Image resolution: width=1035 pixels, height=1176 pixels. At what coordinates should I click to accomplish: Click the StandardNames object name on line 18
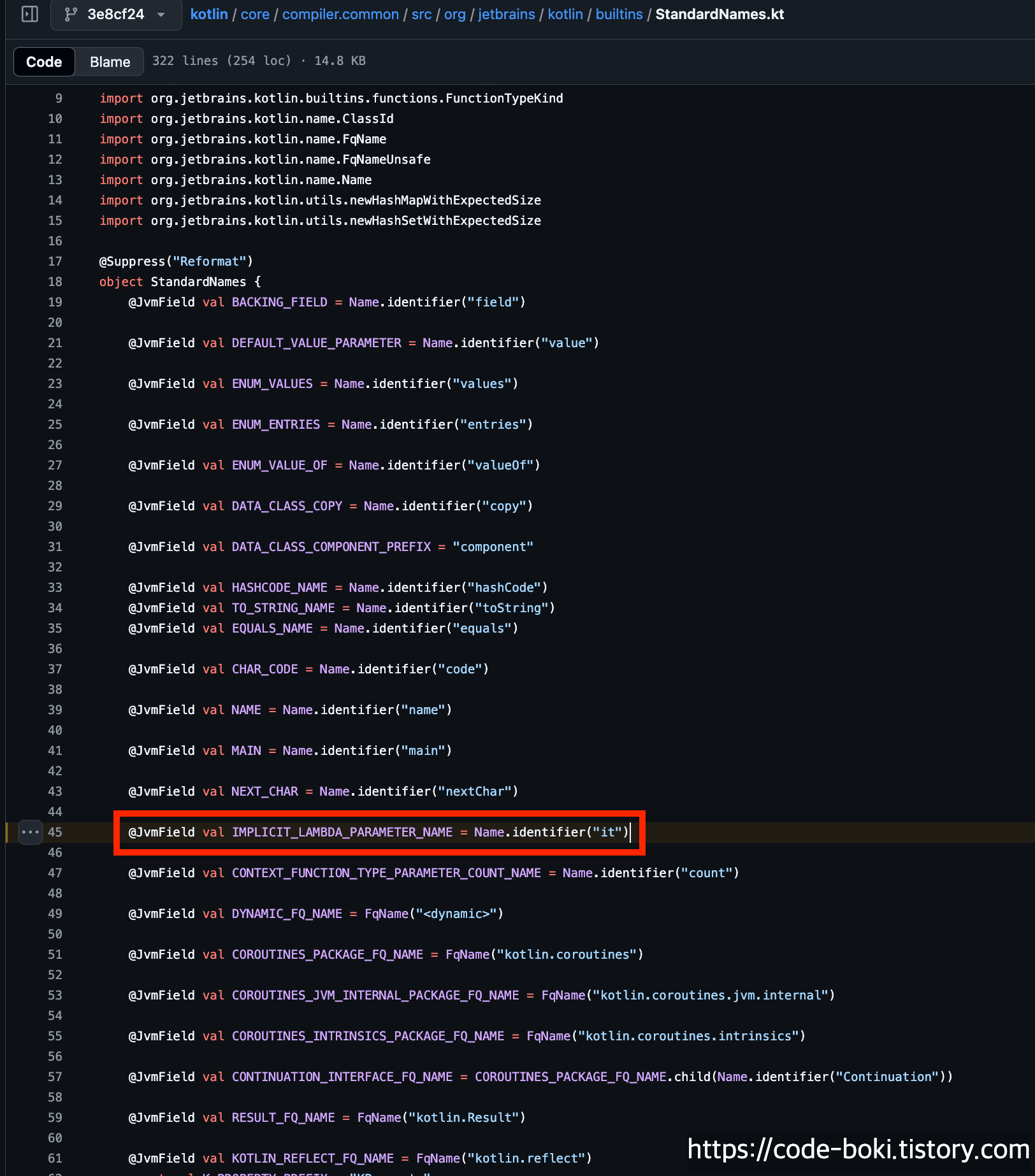pos(198,282)
